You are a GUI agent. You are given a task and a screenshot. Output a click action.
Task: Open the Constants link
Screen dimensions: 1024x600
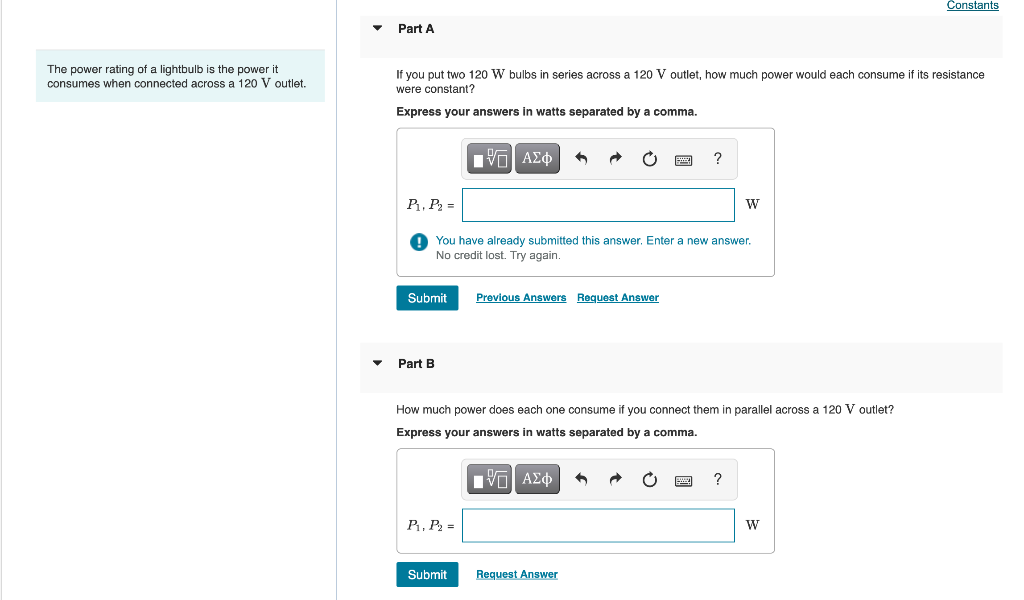pyautogui.click(x=972, y=5)
